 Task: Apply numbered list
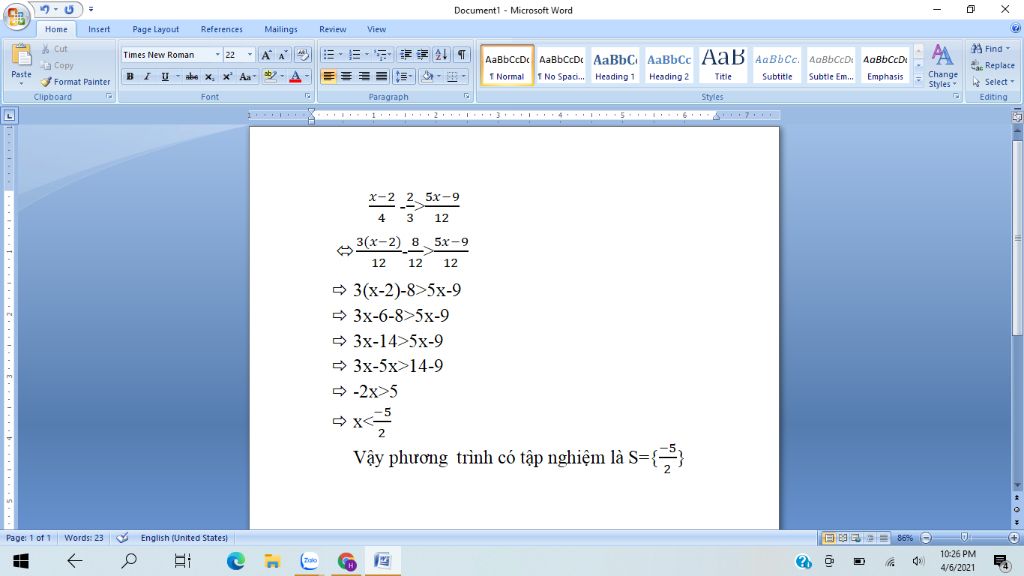click(x=355, y=55)
